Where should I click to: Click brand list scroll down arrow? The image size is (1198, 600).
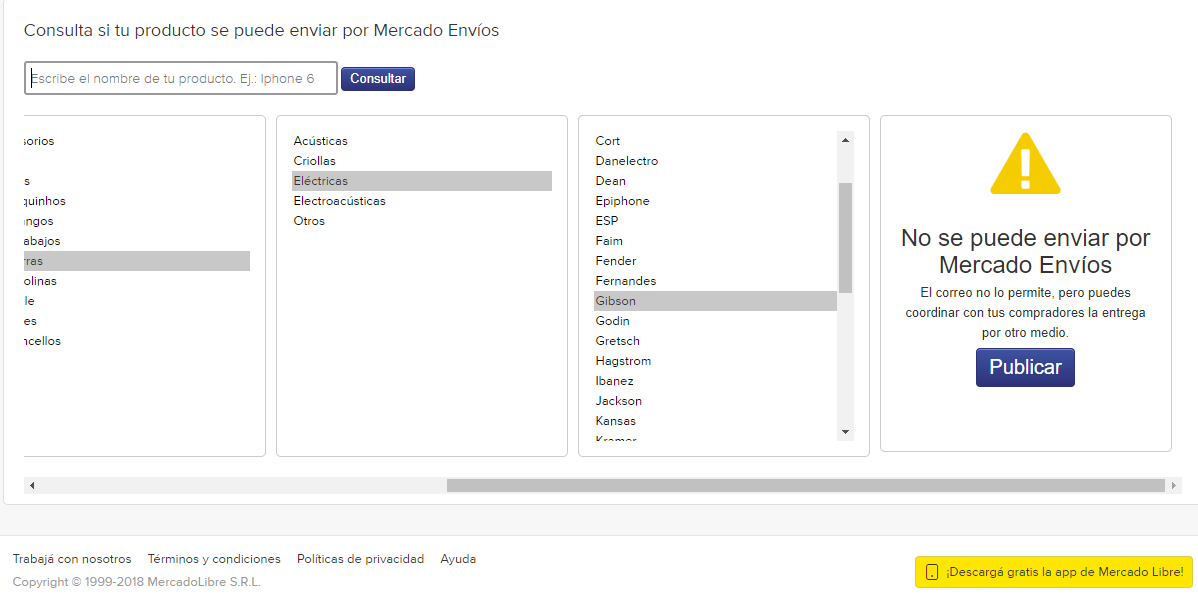coord(845,433)
